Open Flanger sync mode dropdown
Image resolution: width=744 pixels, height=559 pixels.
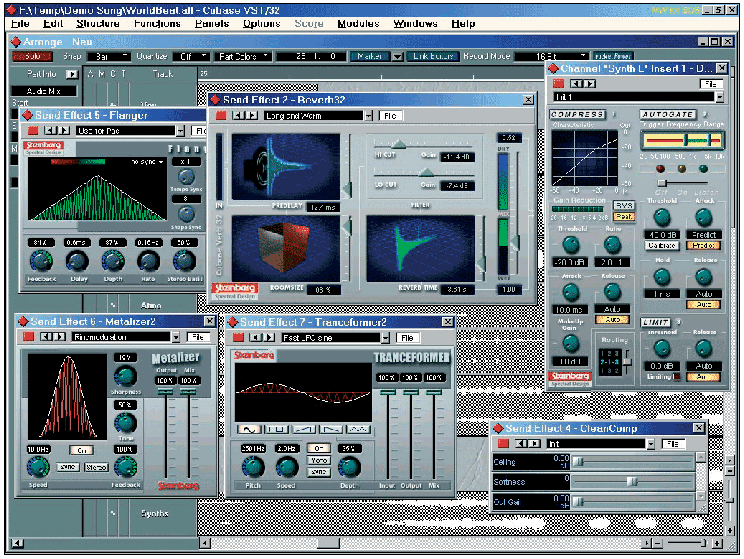click(148, 162)
